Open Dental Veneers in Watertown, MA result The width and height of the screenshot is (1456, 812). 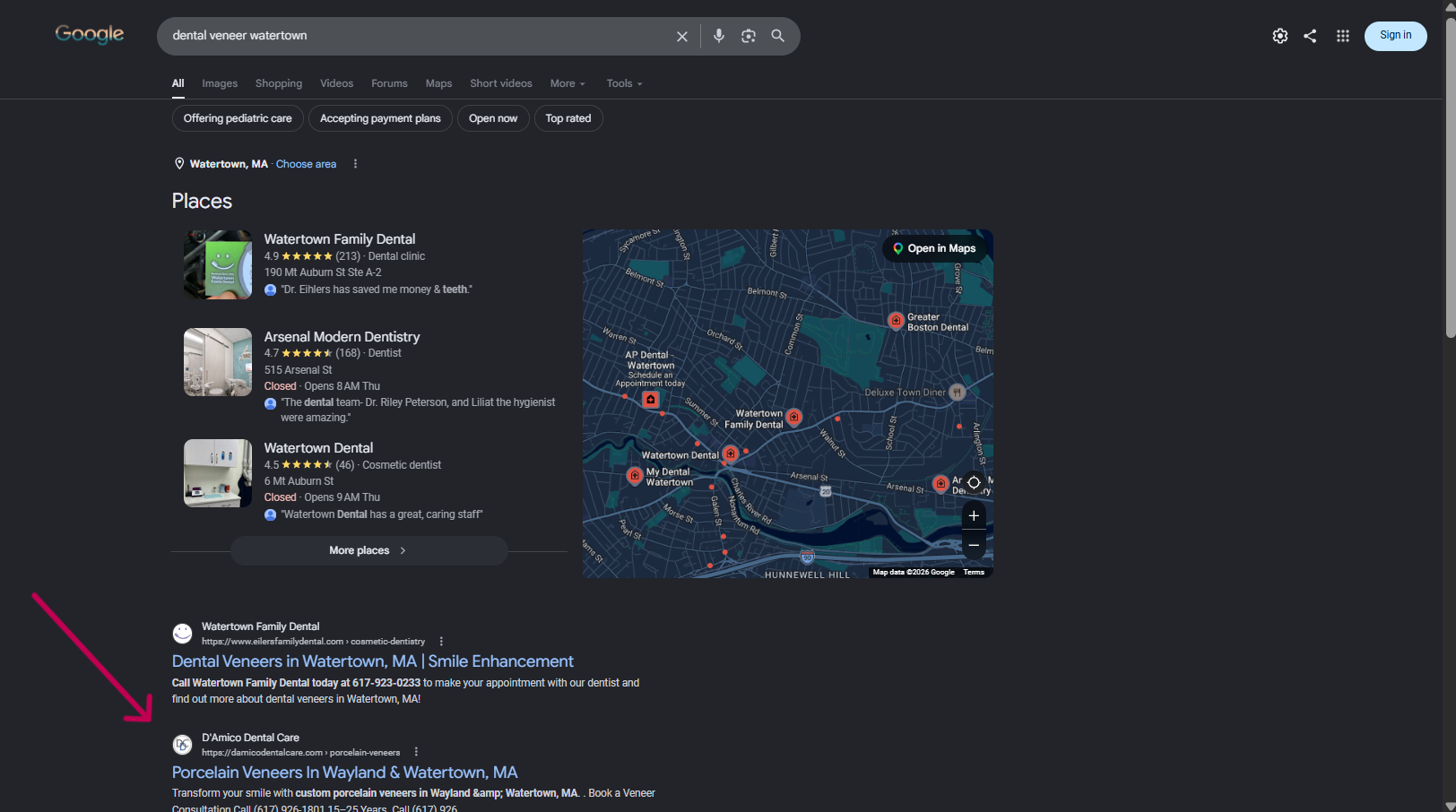pyautogui.click(x=373, y=661)
